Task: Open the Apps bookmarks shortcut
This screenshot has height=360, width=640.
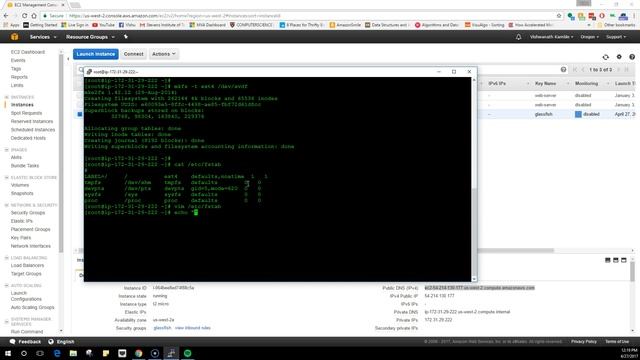Action: click(11, 25)
